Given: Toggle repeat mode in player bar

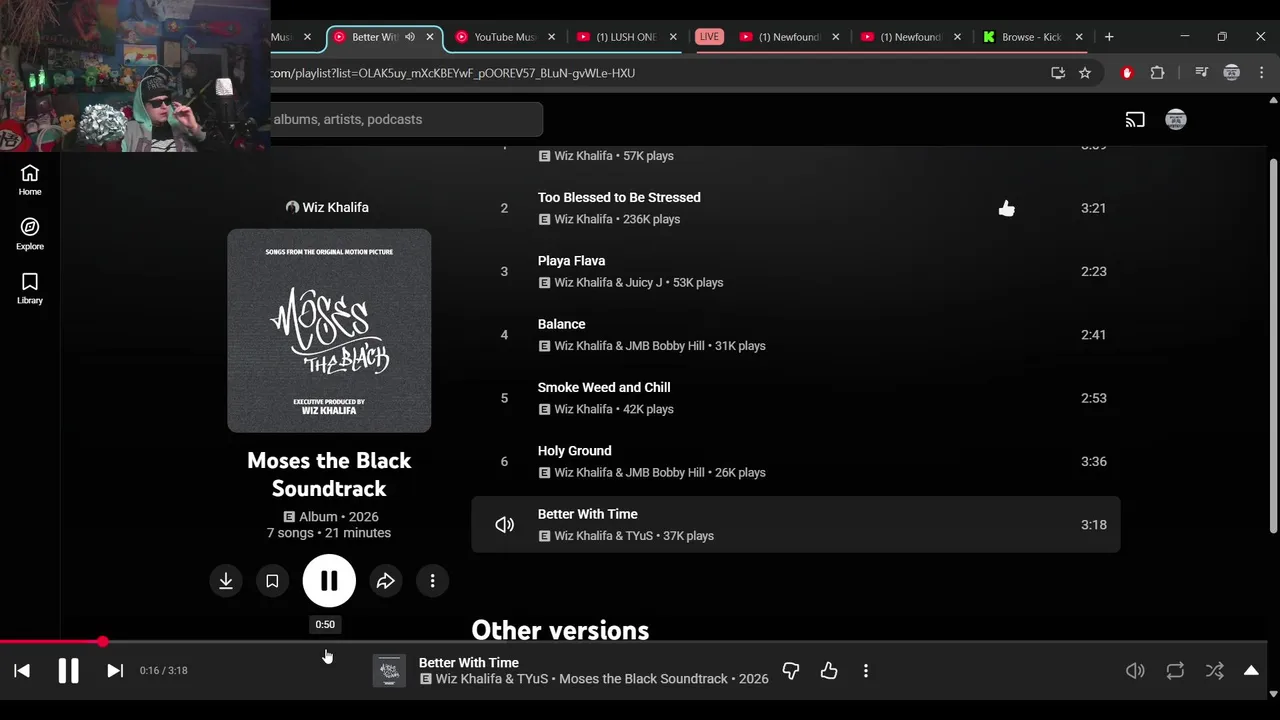Looking at the screenshot, I should point(1175,671).
